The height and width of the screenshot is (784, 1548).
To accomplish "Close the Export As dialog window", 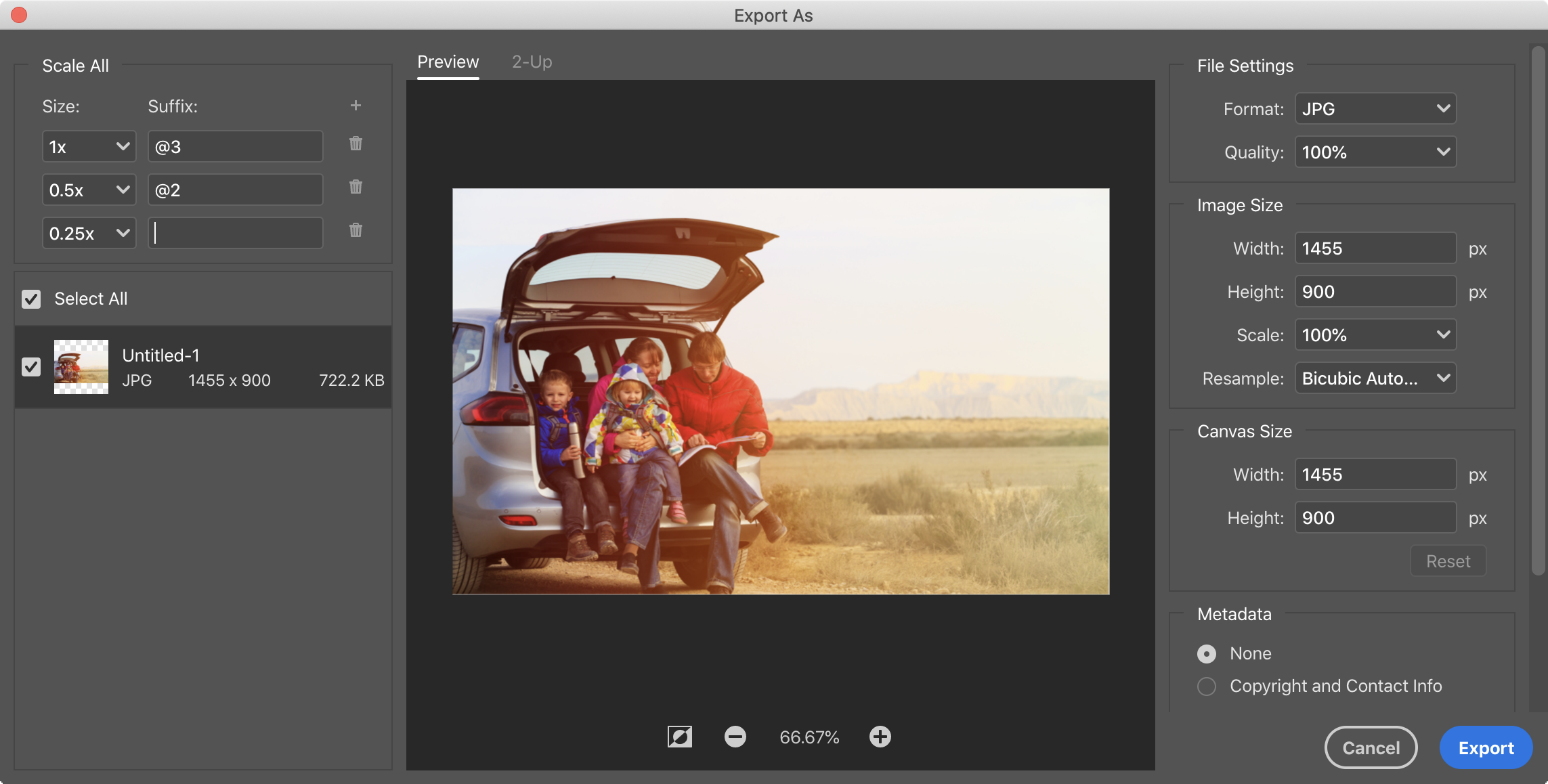I will coord(19,15).
